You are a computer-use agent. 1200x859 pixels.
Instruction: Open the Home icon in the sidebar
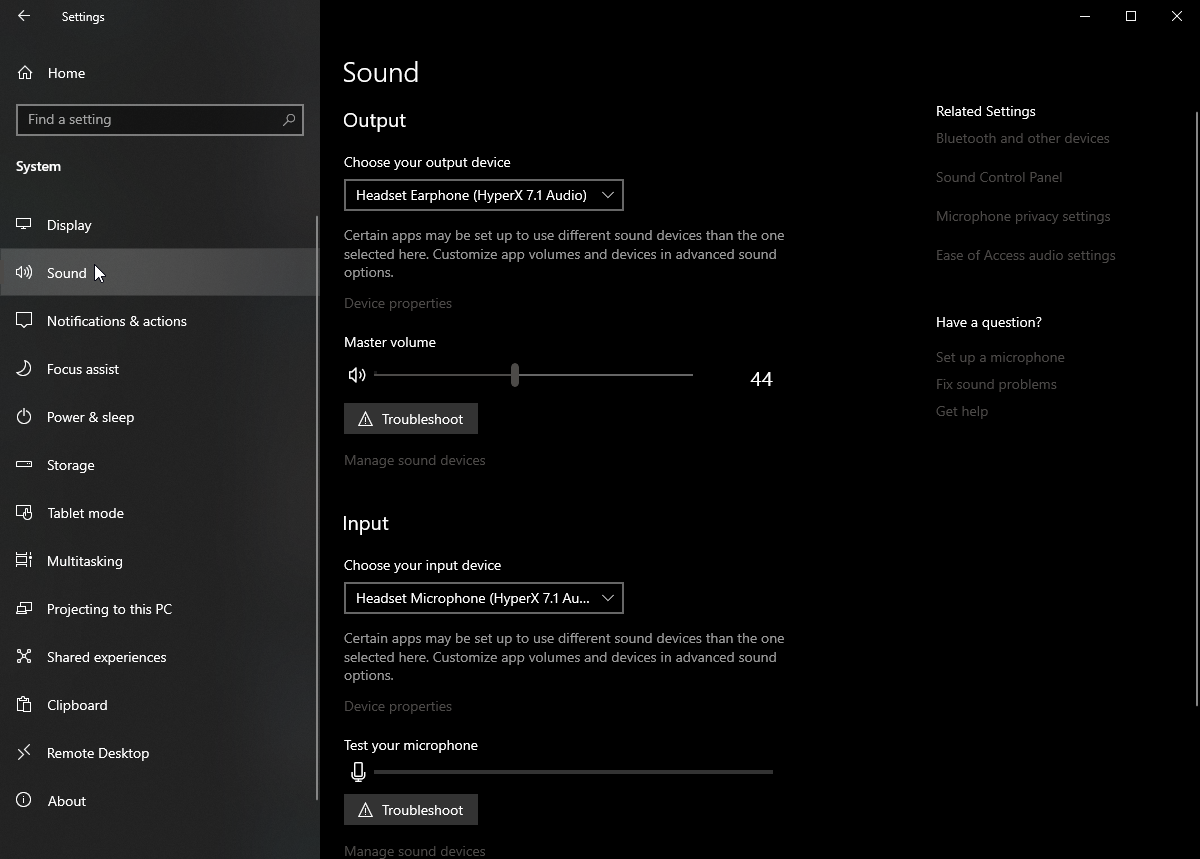[23, 72]
